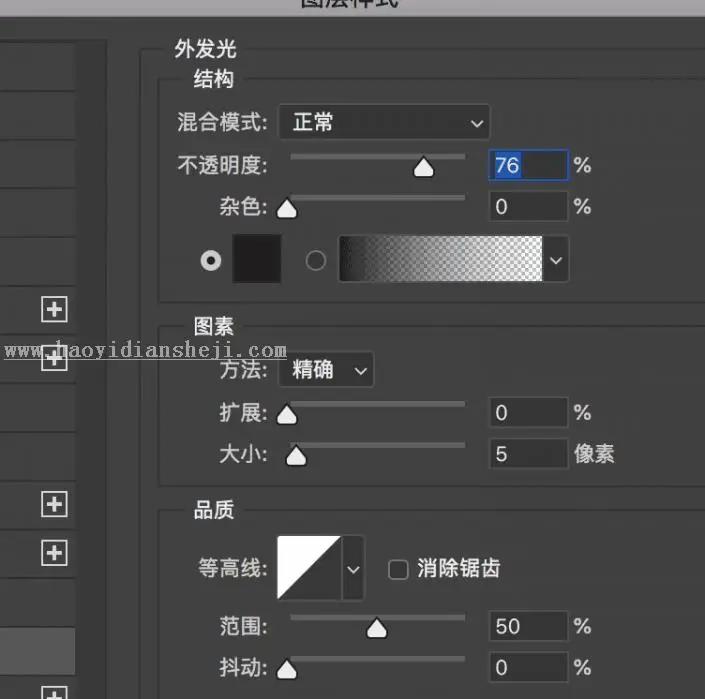Image resolution: width=705 pixels, height=699 pixels.
Task: Click the 不透明度 value field showing 76
Action: pos(528,165)
